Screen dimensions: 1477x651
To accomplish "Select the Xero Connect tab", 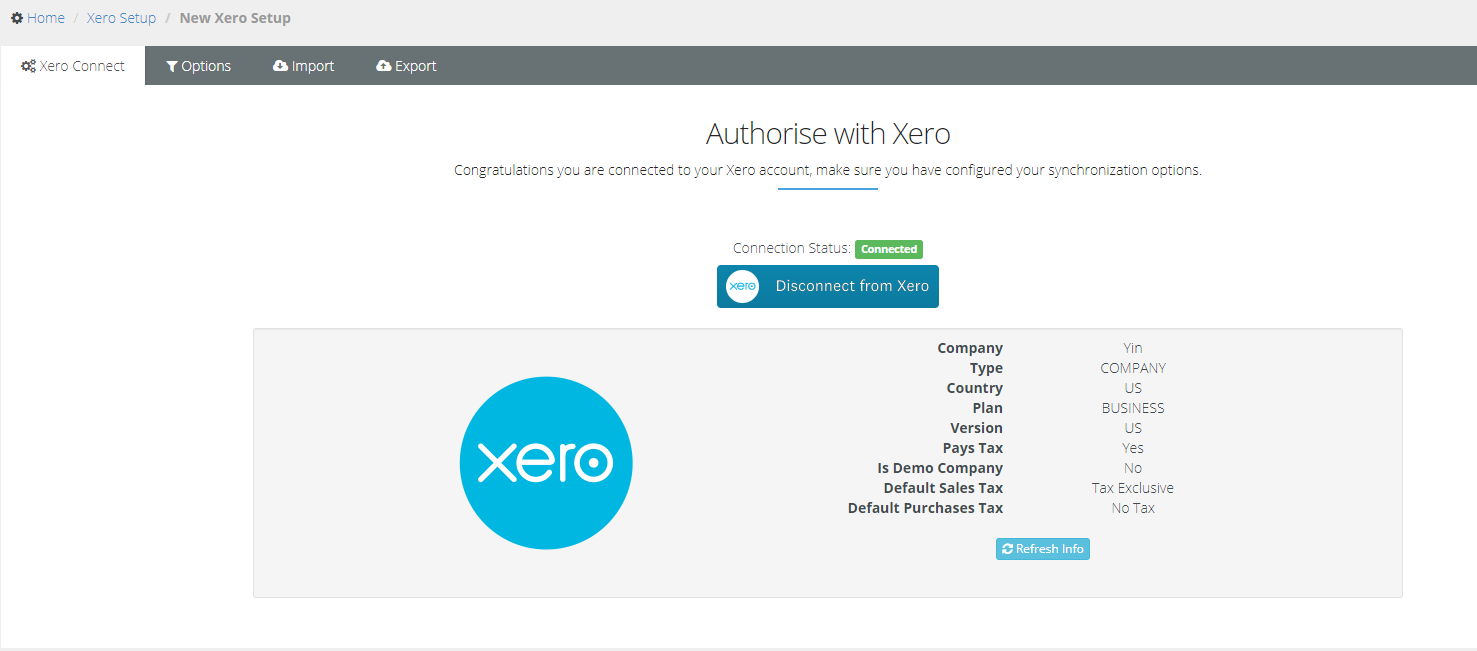I will pyautogui.click(x=82, y=66).
